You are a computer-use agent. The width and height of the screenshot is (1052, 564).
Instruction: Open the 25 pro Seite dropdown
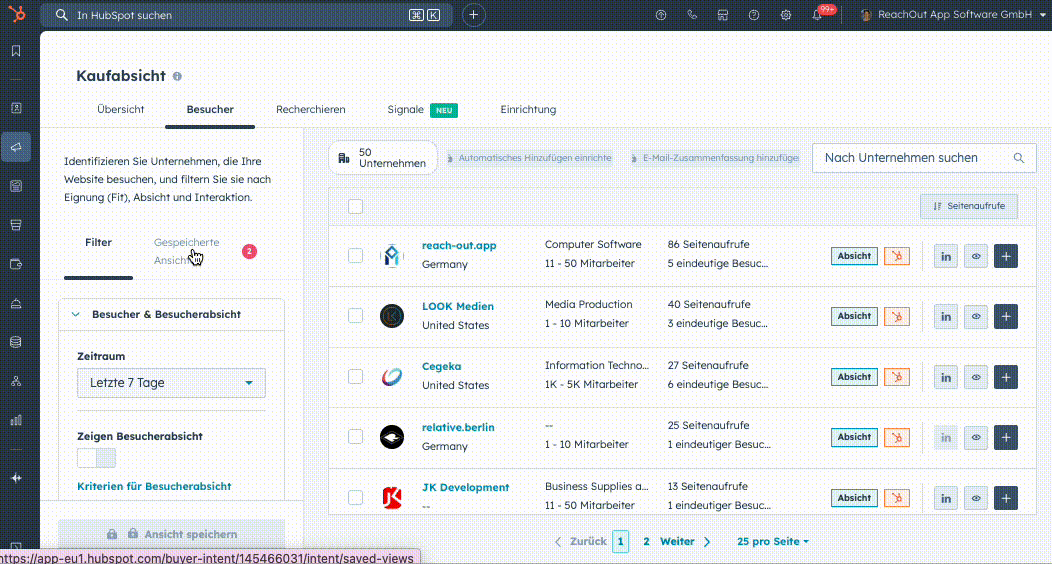[x=772, y=542]
